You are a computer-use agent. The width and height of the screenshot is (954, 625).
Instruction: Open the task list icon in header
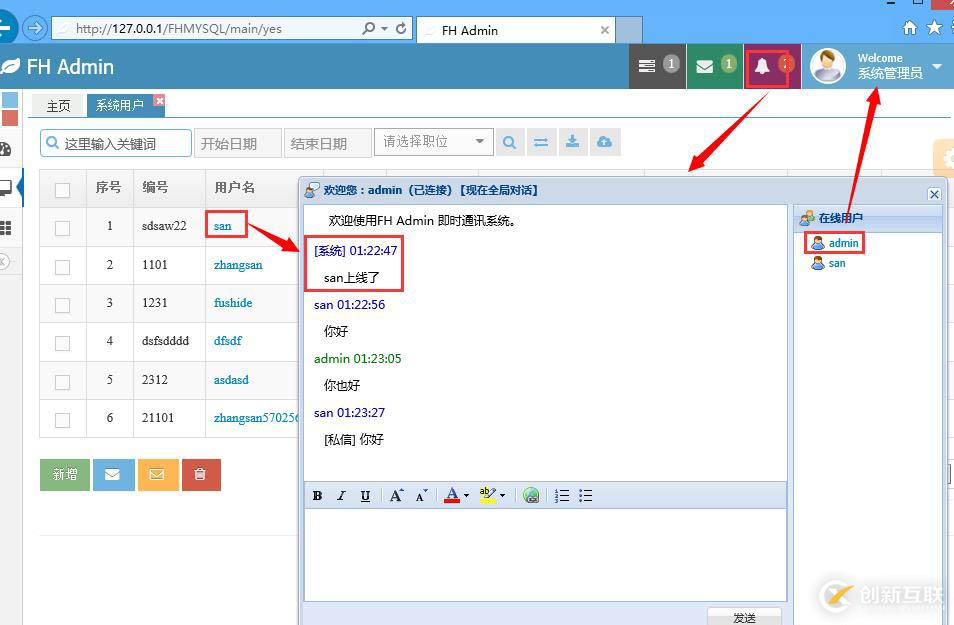[647, 66]
